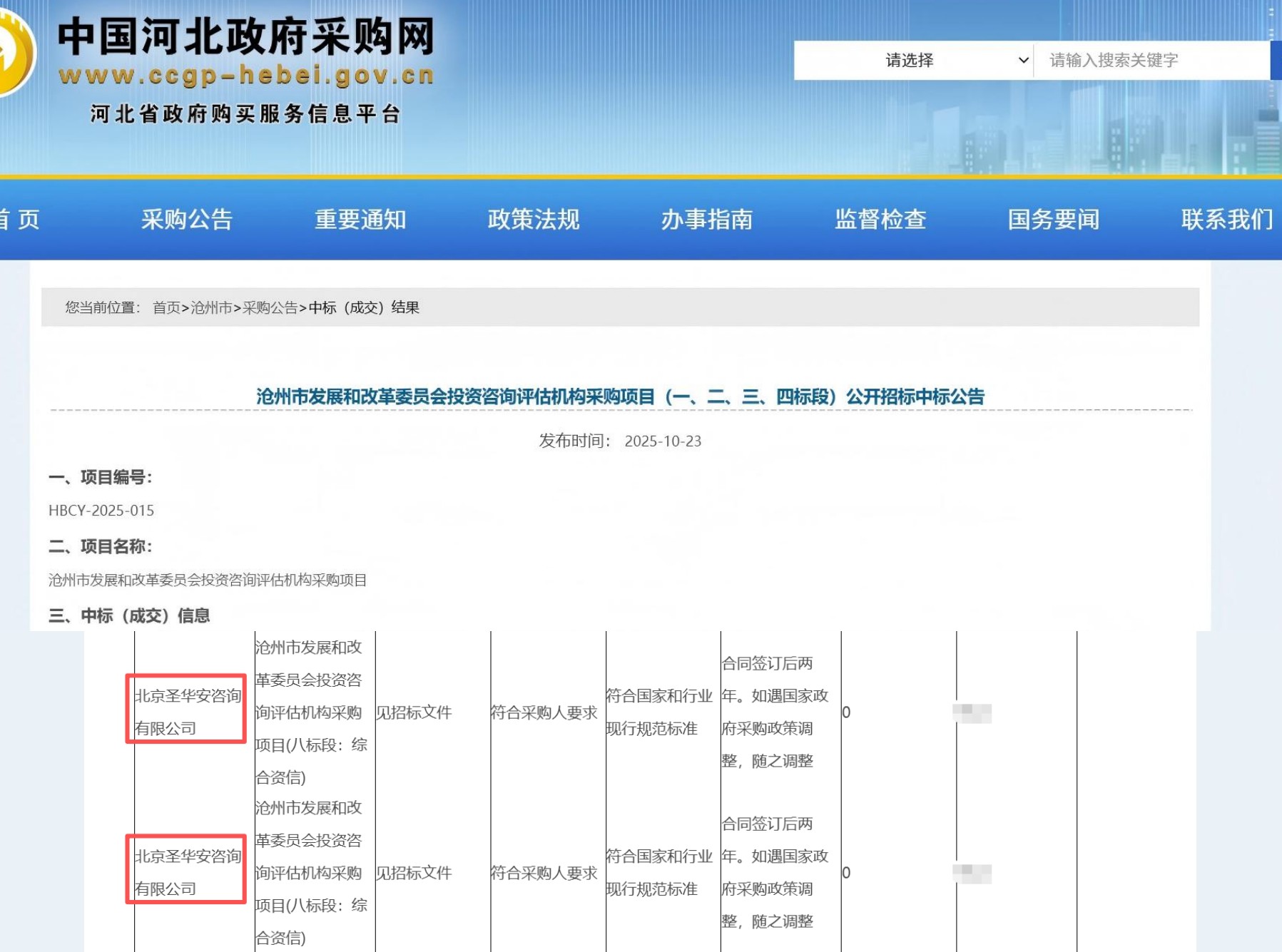This screenshot has width=1282, height=952.
Task: Click the project number HBCY-2025-015 text
Action: (101, 511)
